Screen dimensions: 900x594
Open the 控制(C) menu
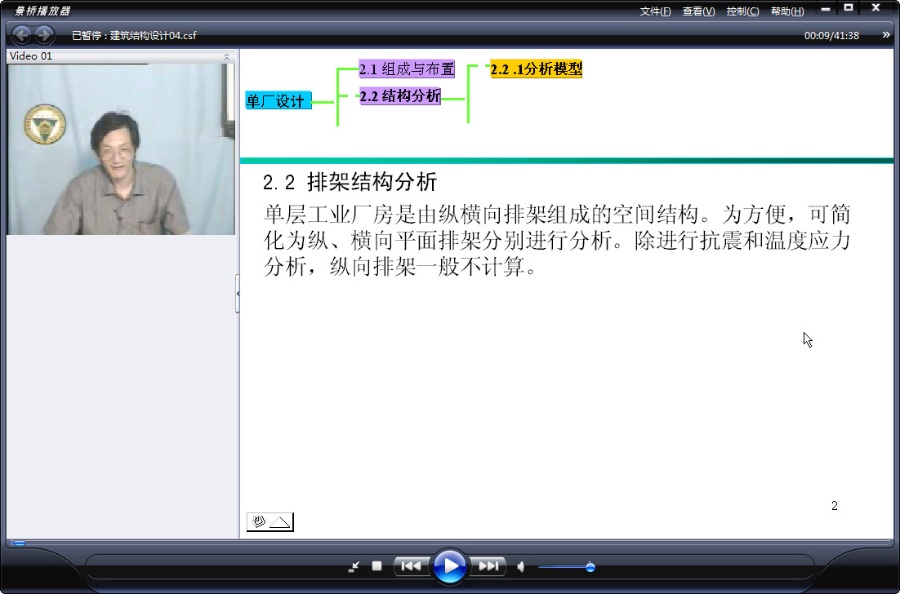[x=743, y=11]
